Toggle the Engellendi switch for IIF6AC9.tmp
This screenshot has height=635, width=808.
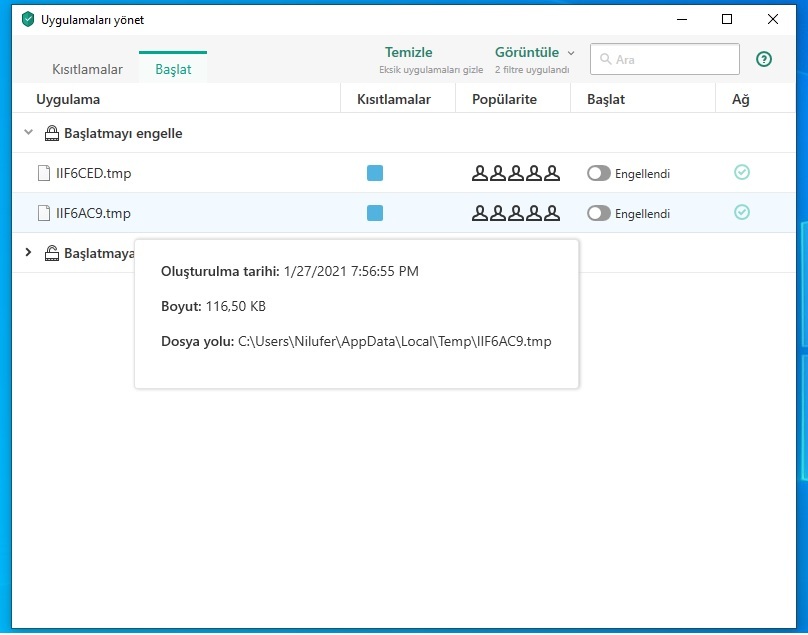(598, 213)
